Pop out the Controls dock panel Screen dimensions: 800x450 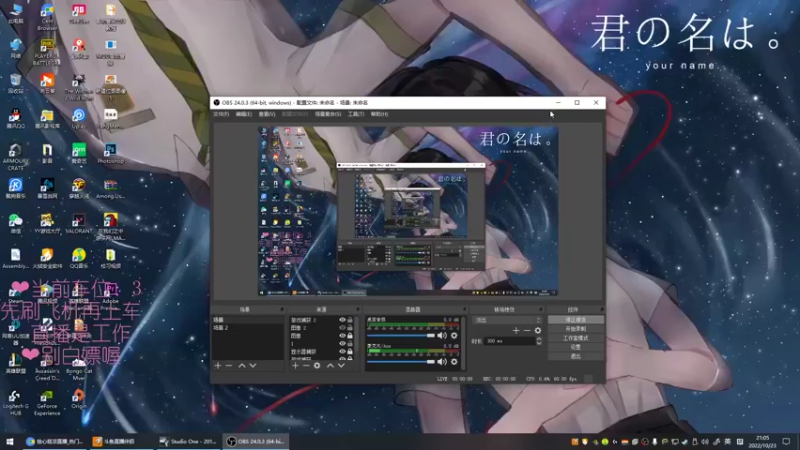602,309
